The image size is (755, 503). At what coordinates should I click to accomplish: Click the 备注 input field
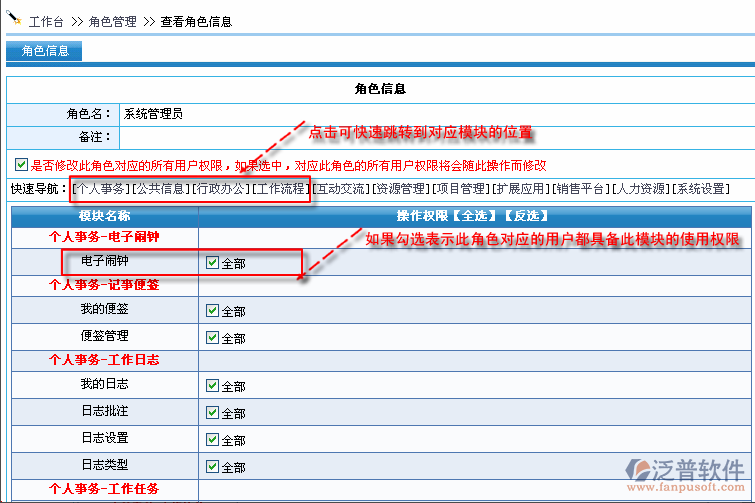pyautogui.click(x=435, y=137)
